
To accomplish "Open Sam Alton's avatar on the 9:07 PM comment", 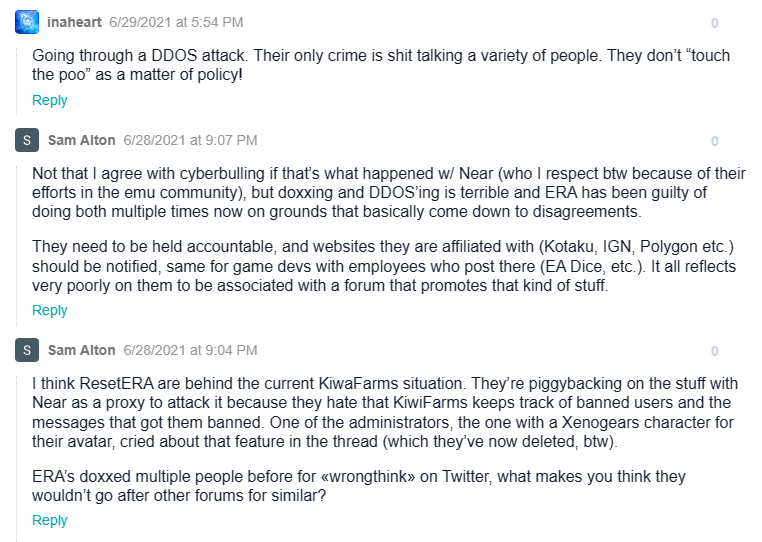I will [27, 140].
